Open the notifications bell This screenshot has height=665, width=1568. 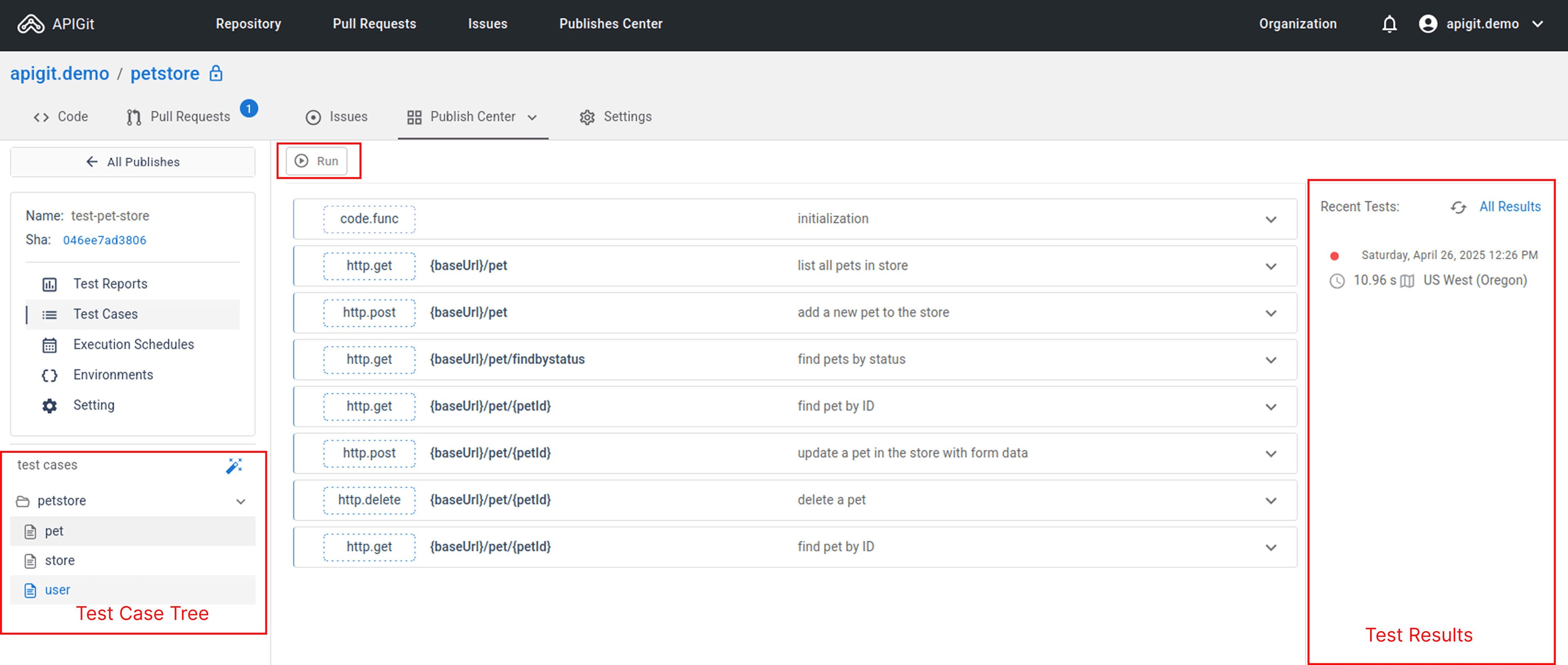(1389, 24)
